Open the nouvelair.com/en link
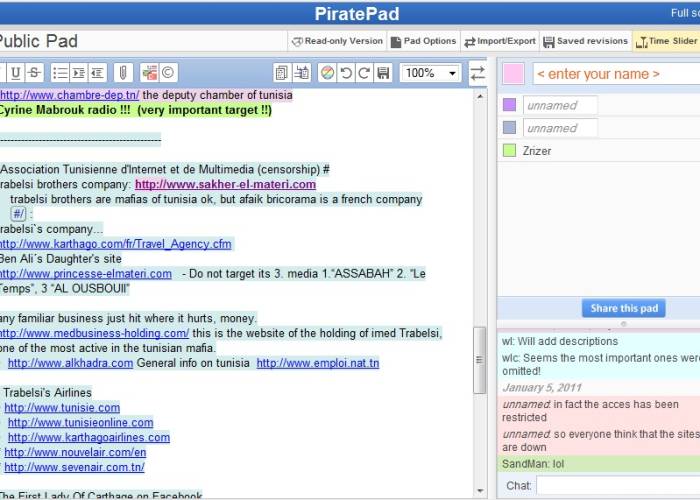This screenshot has width=700, height=500. point(75,452)
